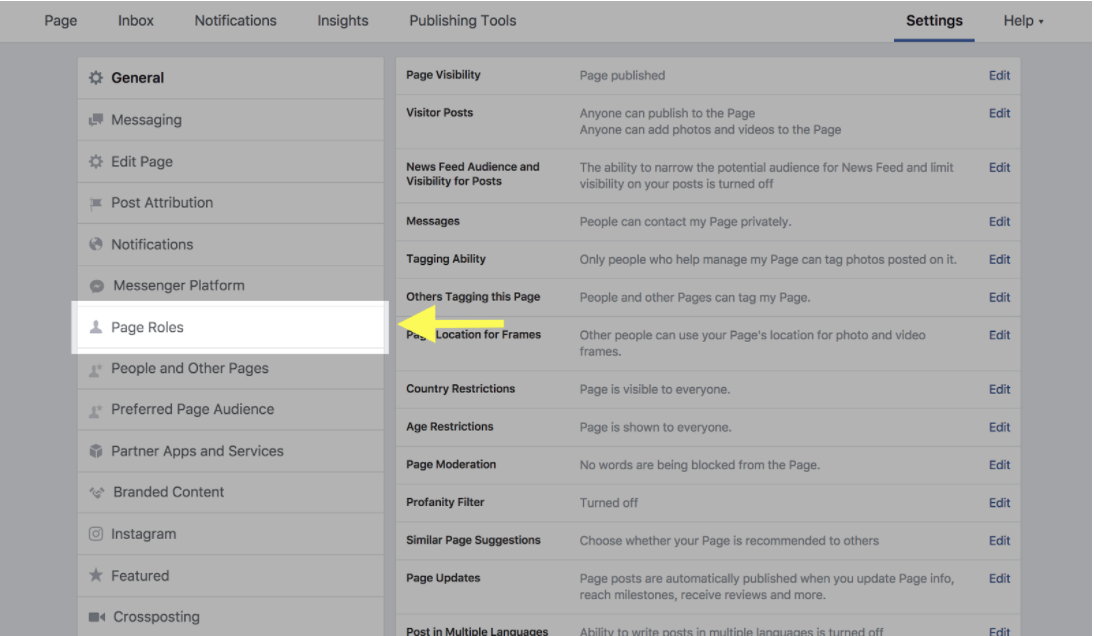Screen dimensions: 1094x636
Task: Select Featured section
Action: coord(231,576)
